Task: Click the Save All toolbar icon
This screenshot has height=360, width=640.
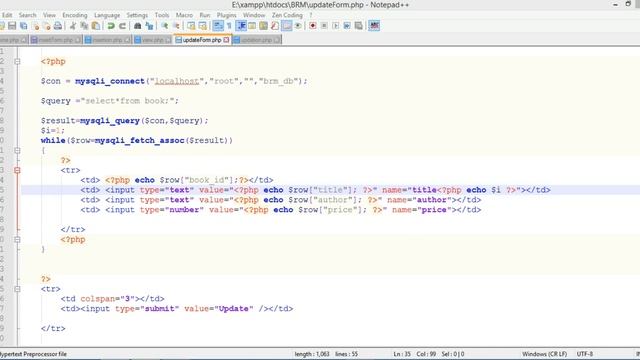Action: pyautogui.click(x=24, y=26)
